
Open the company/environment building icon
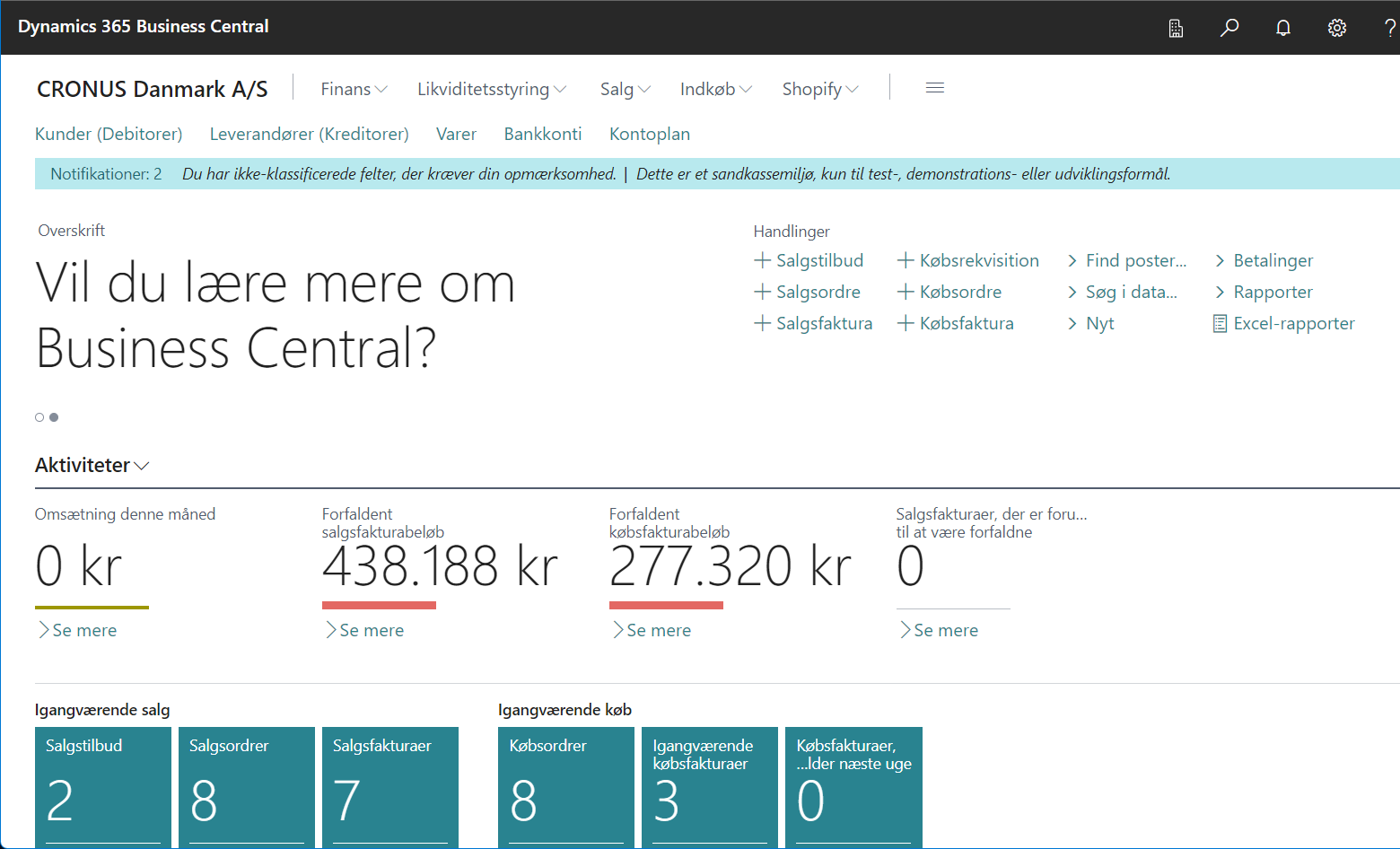point(1176,28)
